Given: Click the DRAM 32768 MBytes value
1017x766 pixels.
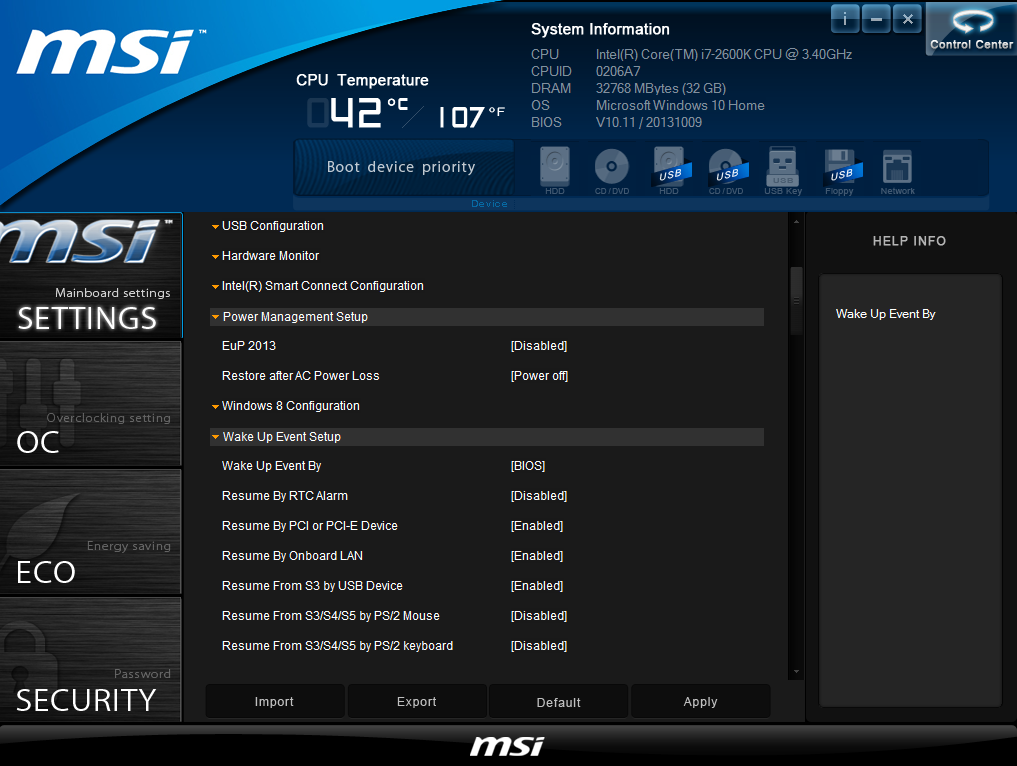Looking at the screenshot, I should pyautogui.click(x=661, y=88).
